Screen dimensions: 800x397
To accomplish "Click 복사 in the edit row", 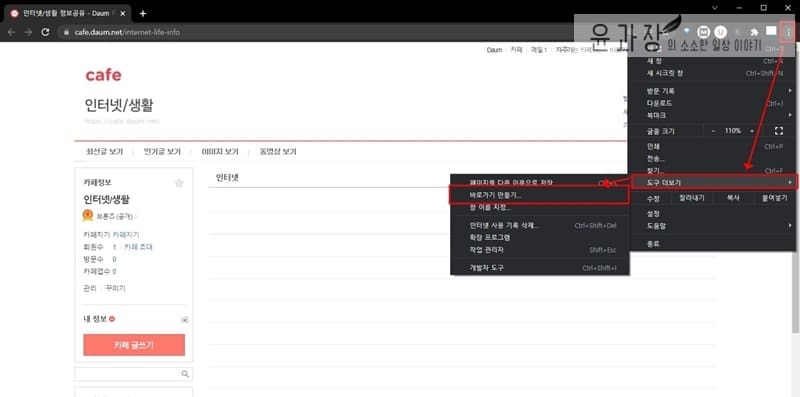I will [733, 198].
